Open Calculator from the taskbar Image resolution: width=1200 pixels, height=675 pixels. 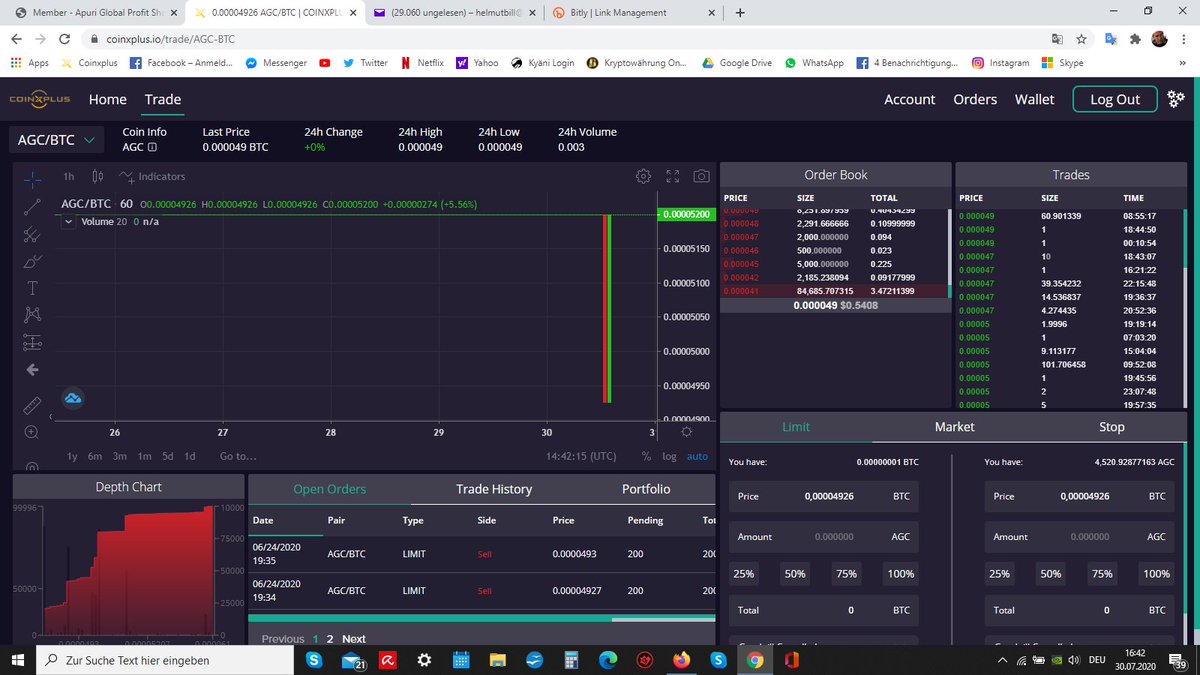pos(570,660)
